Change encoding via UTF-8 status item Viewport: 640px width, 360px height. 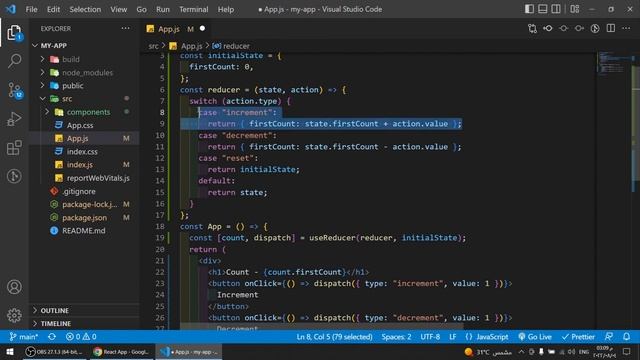pos(430,337)
